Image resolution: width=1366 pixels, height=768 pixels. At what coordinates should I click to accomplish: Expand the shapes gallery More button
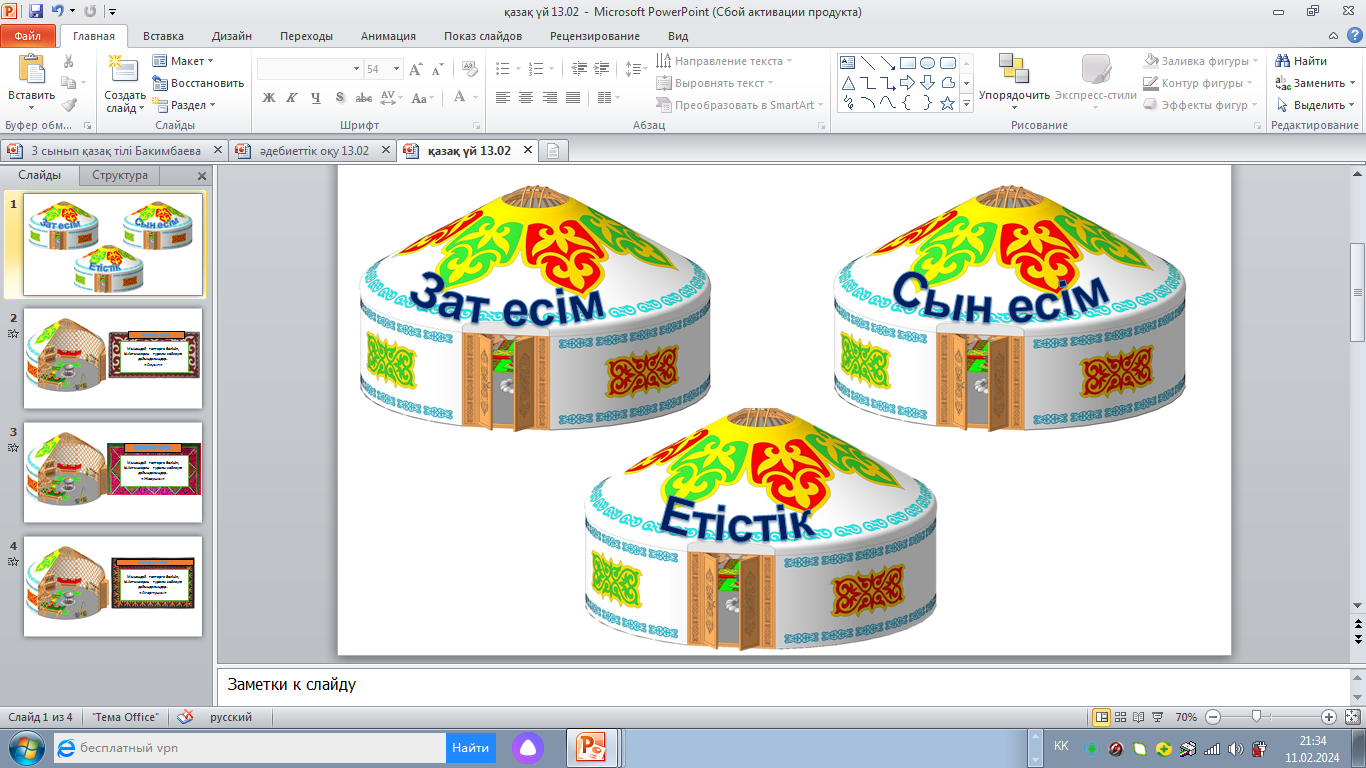point(967,103)
